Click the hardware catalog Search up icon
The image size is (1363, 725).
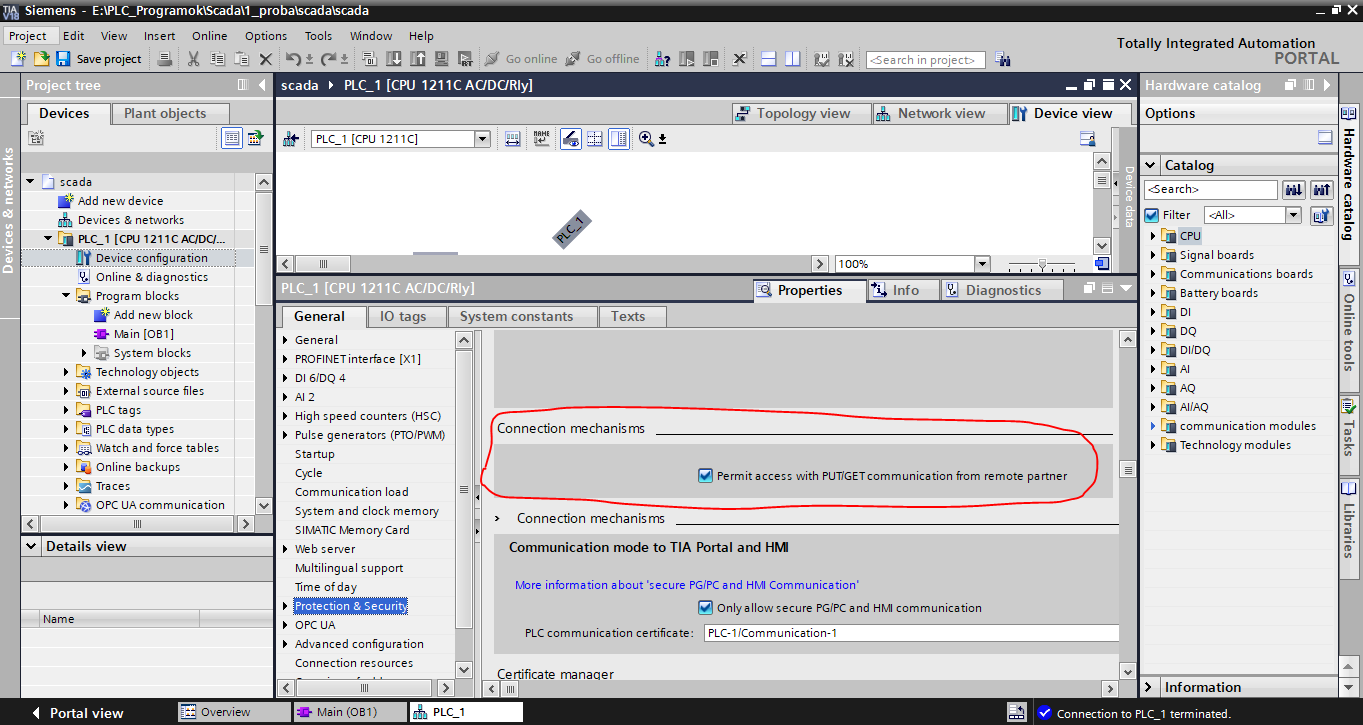(x=1322, y=189)
